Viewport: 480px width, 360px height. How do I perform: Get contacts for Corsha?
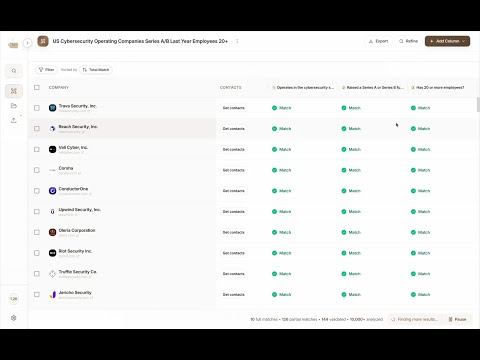(233, 170)
